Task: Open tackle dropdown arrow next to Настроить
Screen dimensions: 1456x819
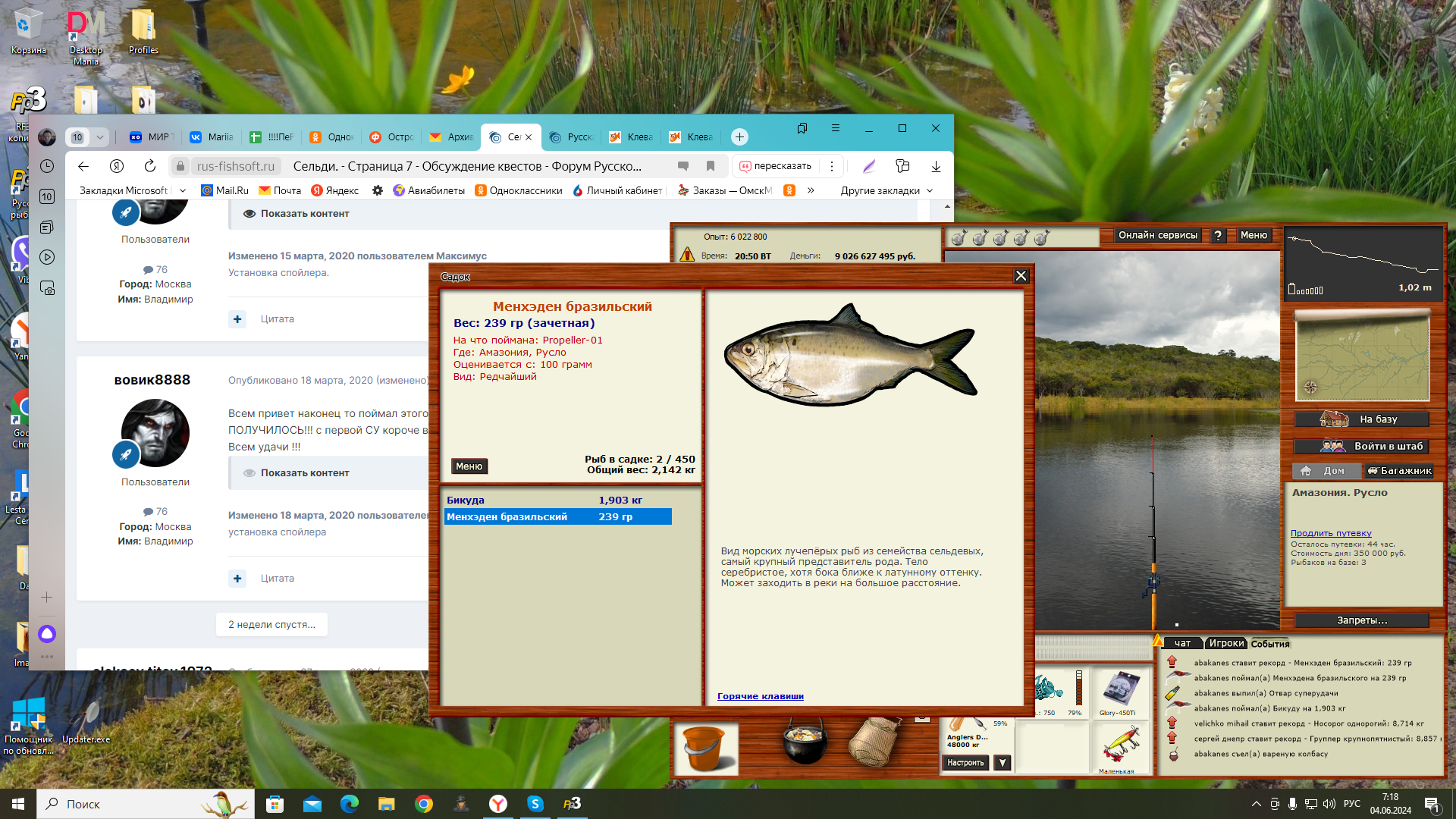Action: coord(1003,763)
